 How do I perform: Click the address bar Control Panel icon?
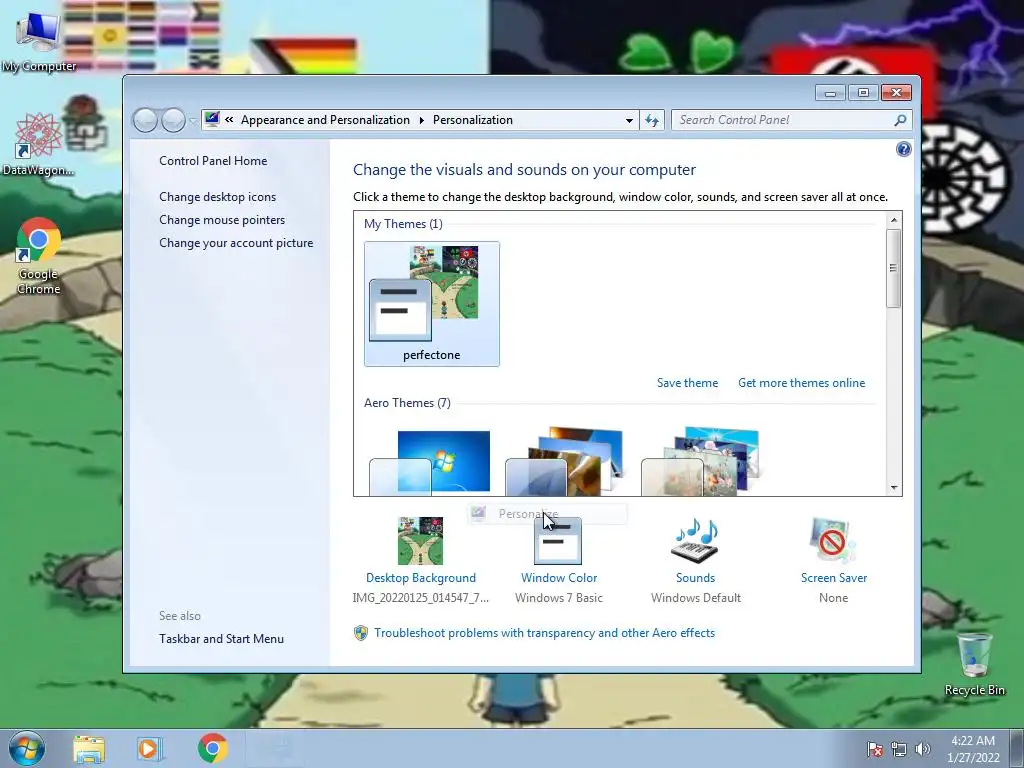pos(212,120)
